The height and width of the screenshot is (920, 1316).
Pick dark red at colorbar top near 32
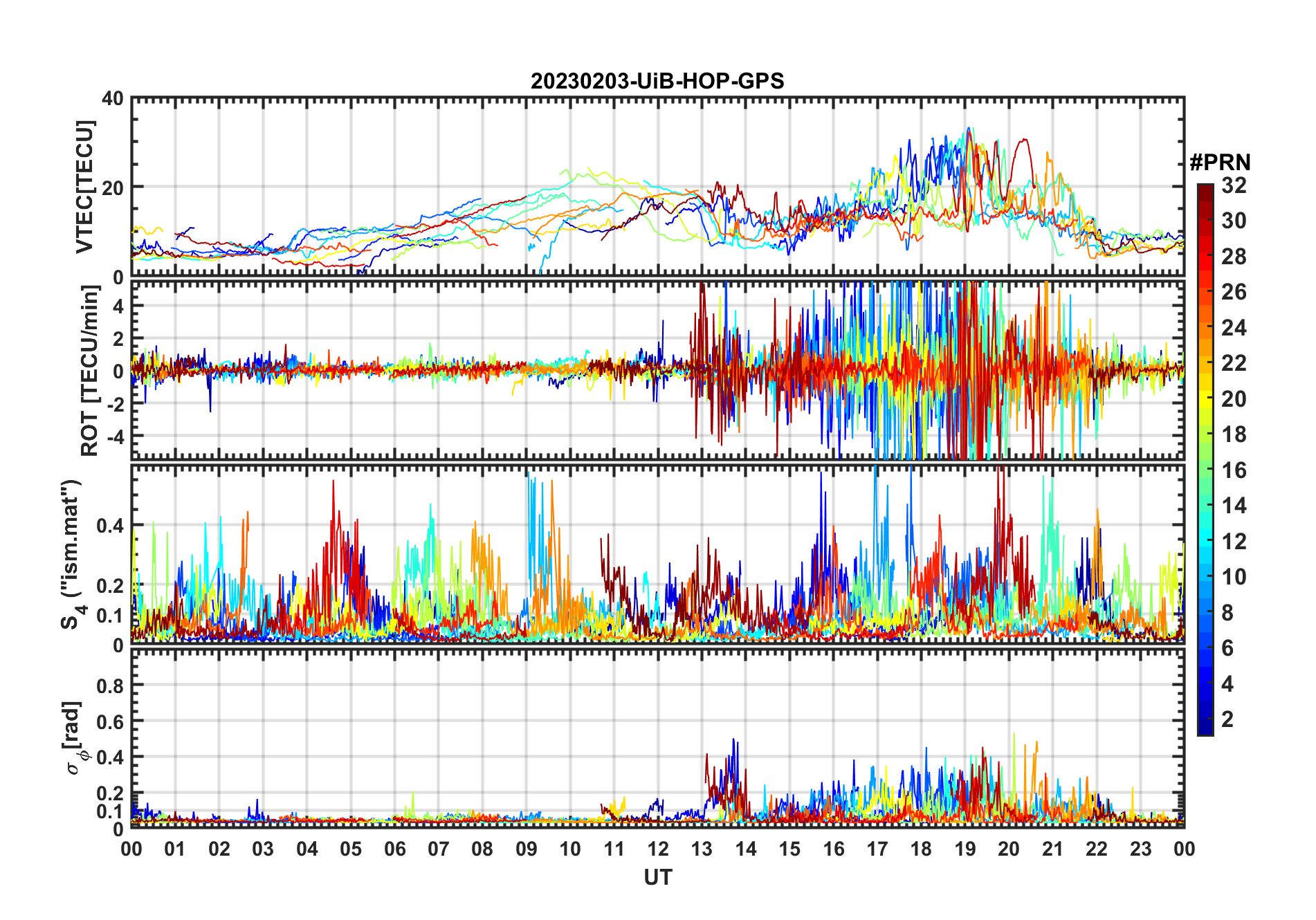coord(1205,189)
